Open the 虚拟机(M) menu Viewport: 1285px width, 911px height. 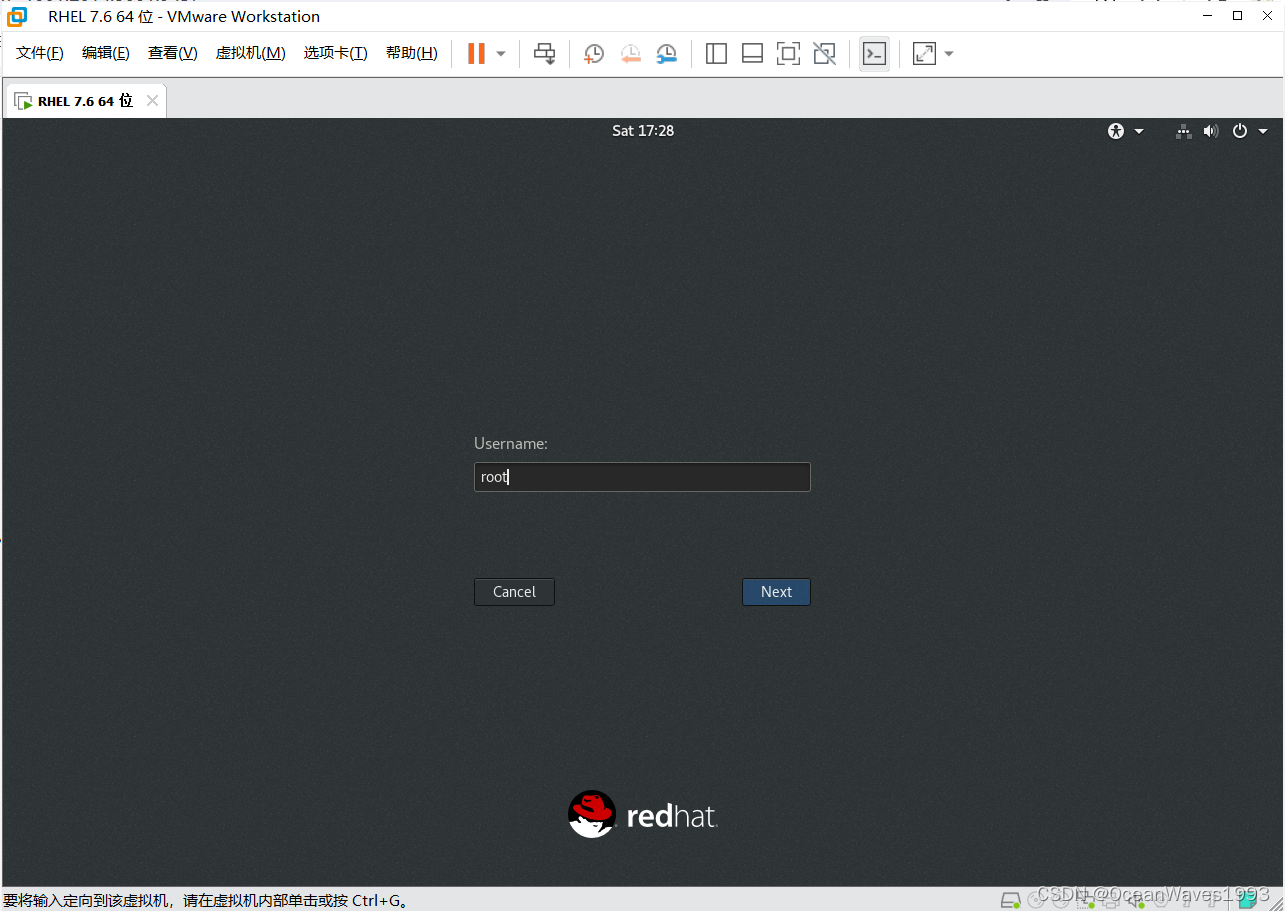[x=251, y=53]
